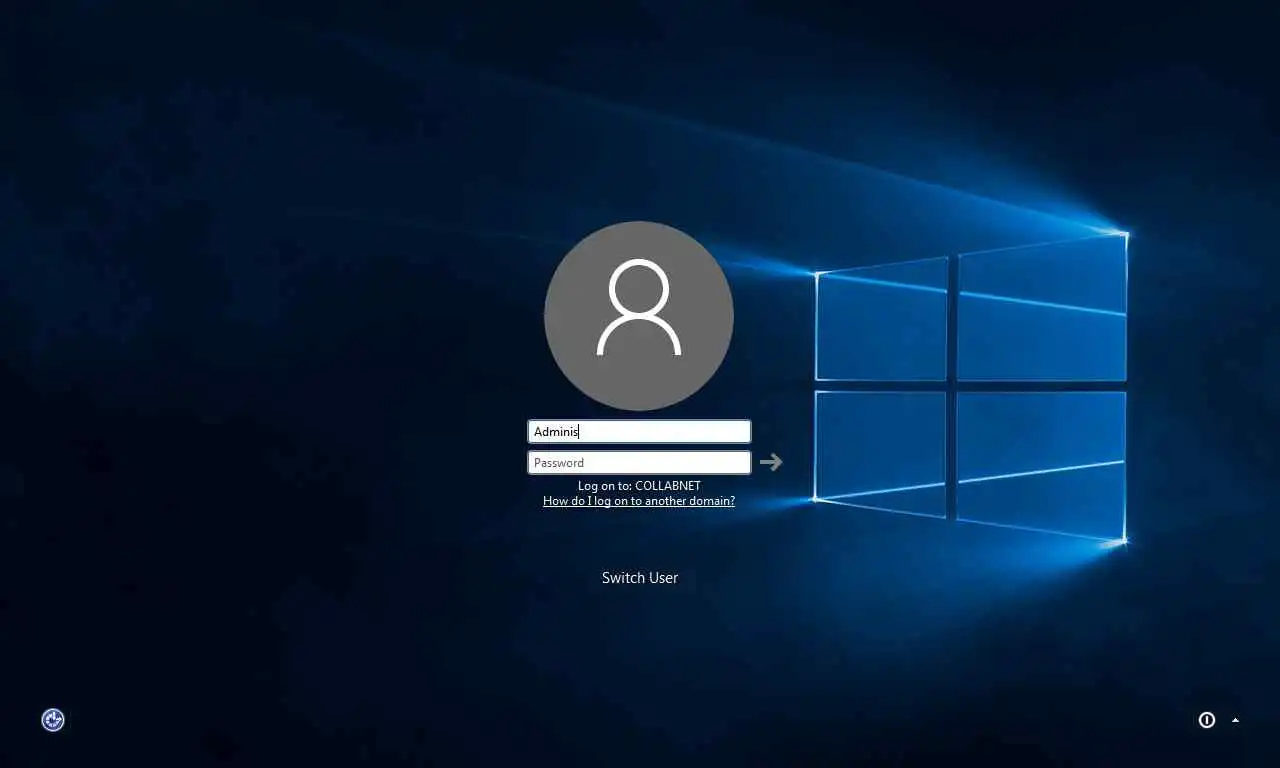Click the username field containing Adminis
The width and height of the screenshot is (1280, 768).
click(639, 431)
